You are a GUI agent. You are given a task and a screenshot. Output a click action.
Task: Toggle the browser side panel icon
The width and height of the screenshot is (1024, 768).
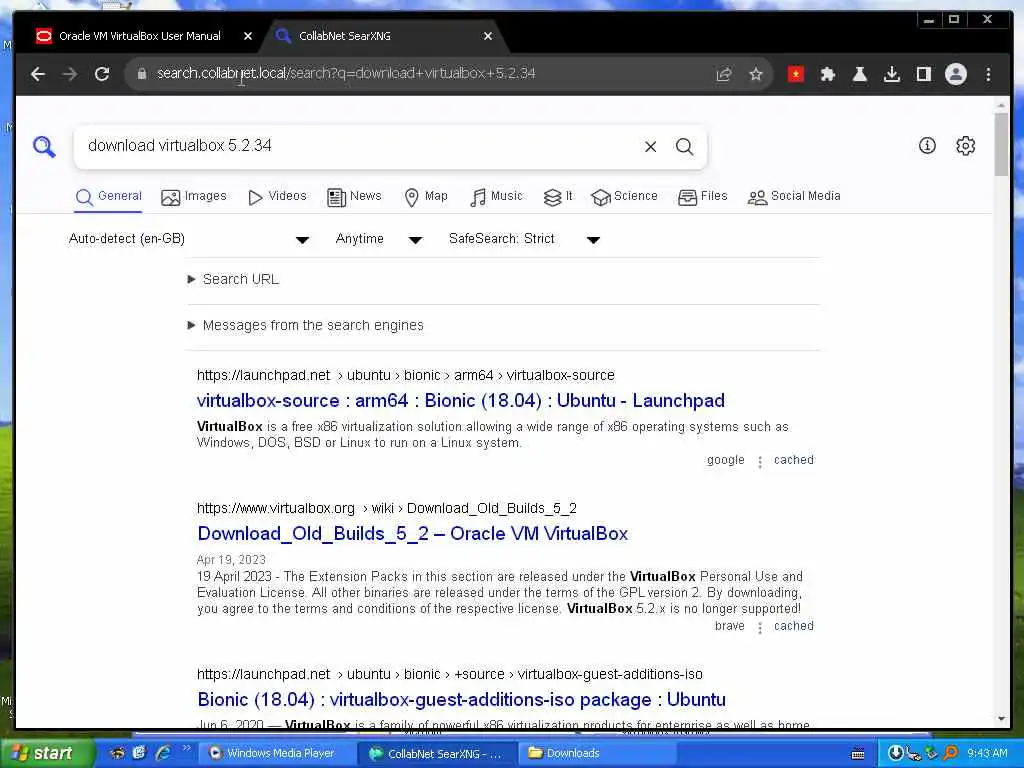[923, 74]
